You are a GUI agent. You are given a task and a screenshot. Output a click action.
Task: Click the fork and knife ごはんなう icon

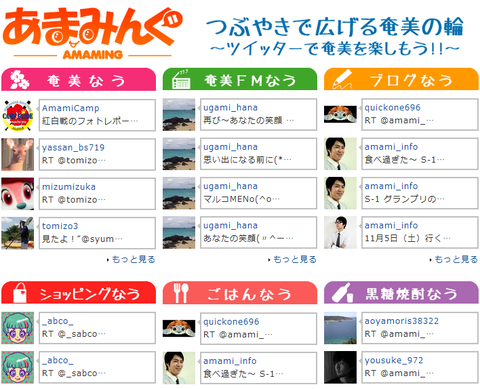[181, 293]
